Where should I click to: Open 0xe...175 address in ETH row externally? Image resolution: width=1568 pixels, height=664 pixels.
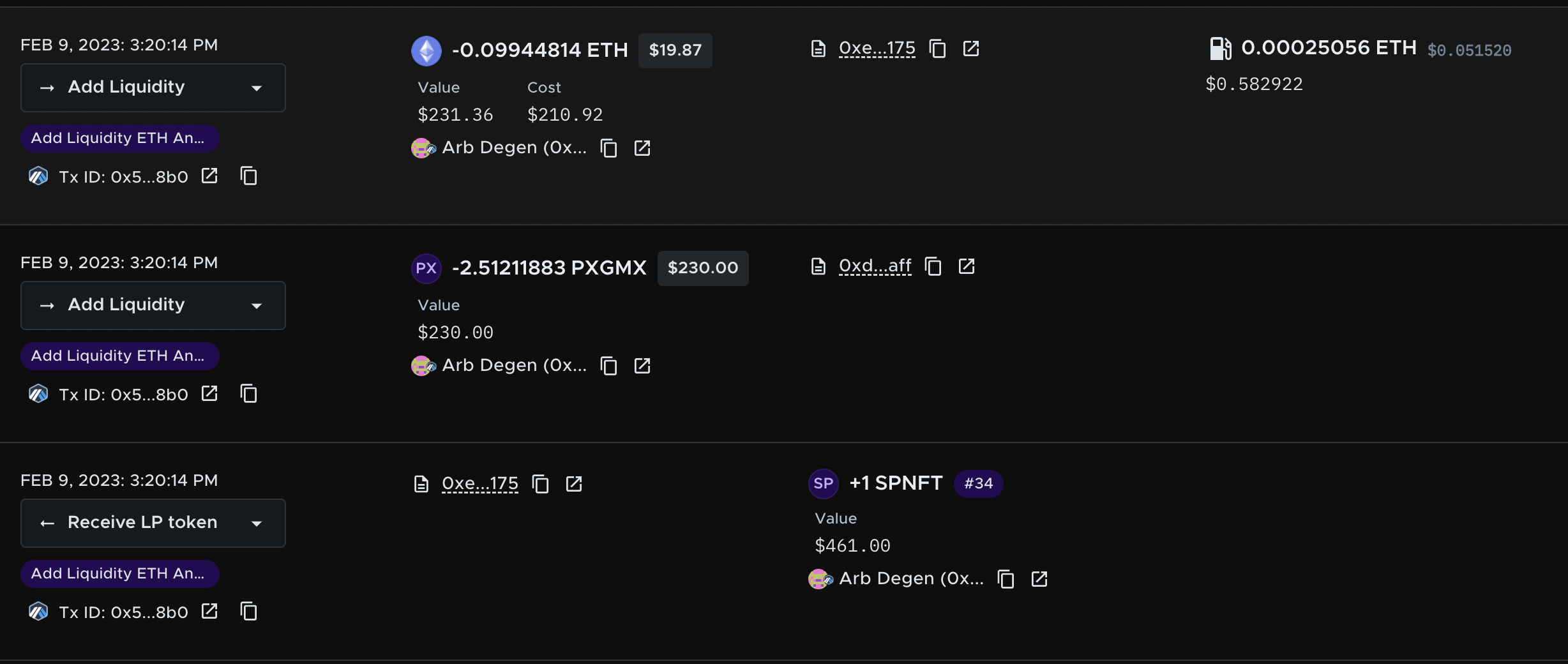(971, 49)
